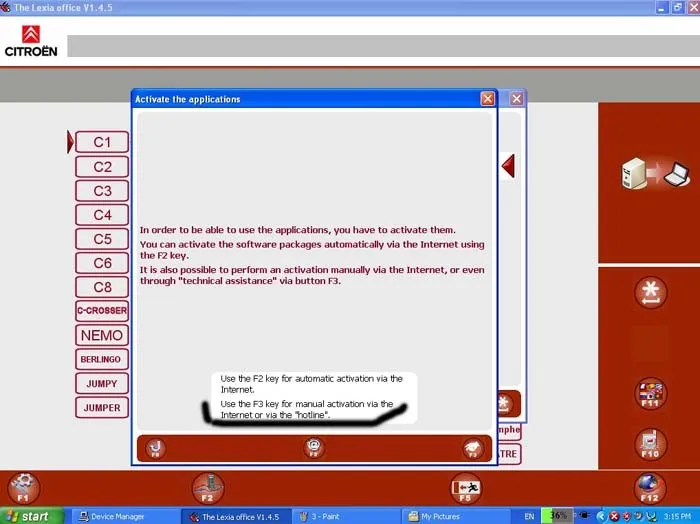Click the PC-to-laptop transfer icon

pyautogui.click(x=655, y=174)
